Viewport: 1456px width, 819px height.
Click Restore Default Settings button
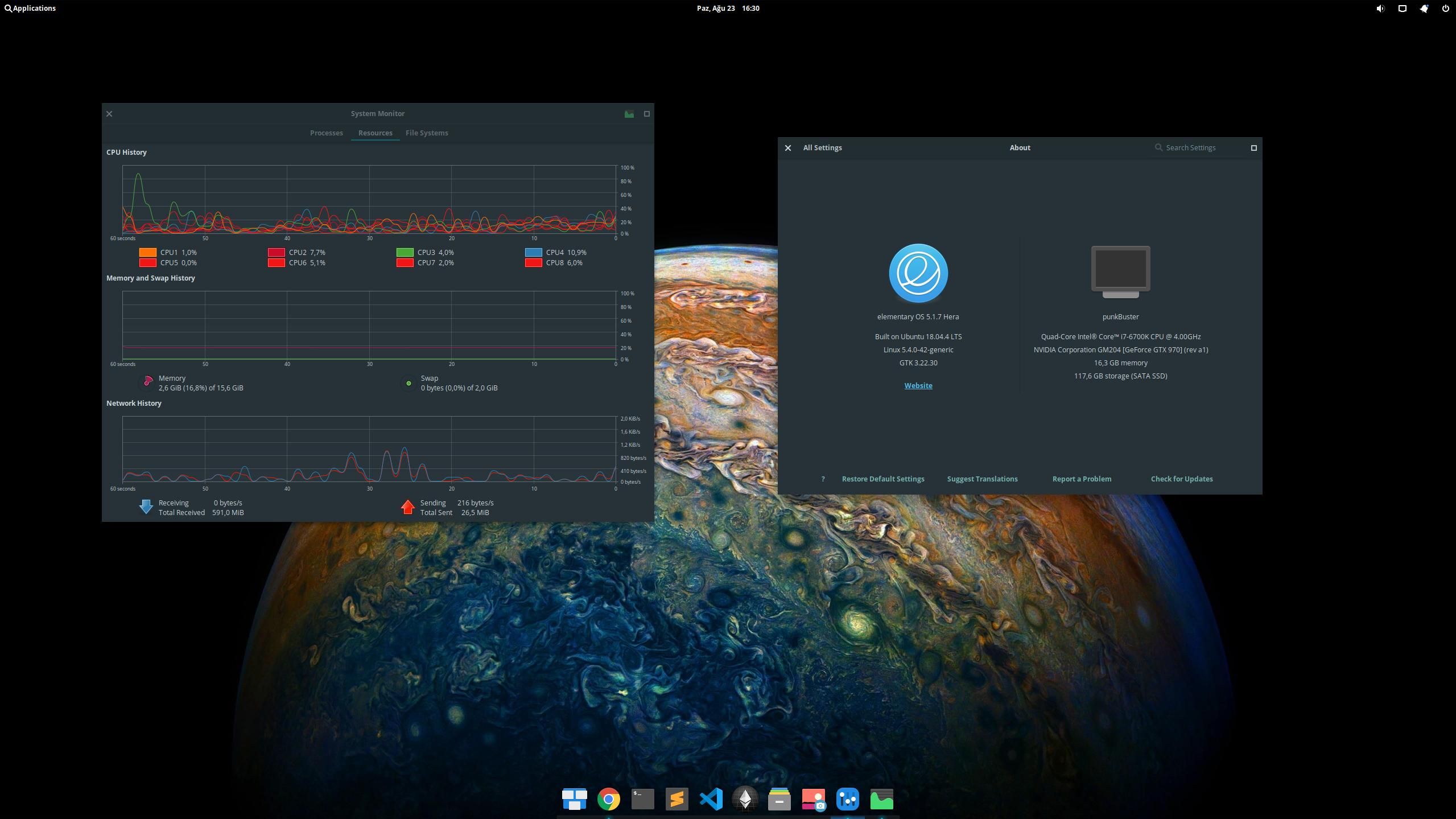click(x=882, y=479)
